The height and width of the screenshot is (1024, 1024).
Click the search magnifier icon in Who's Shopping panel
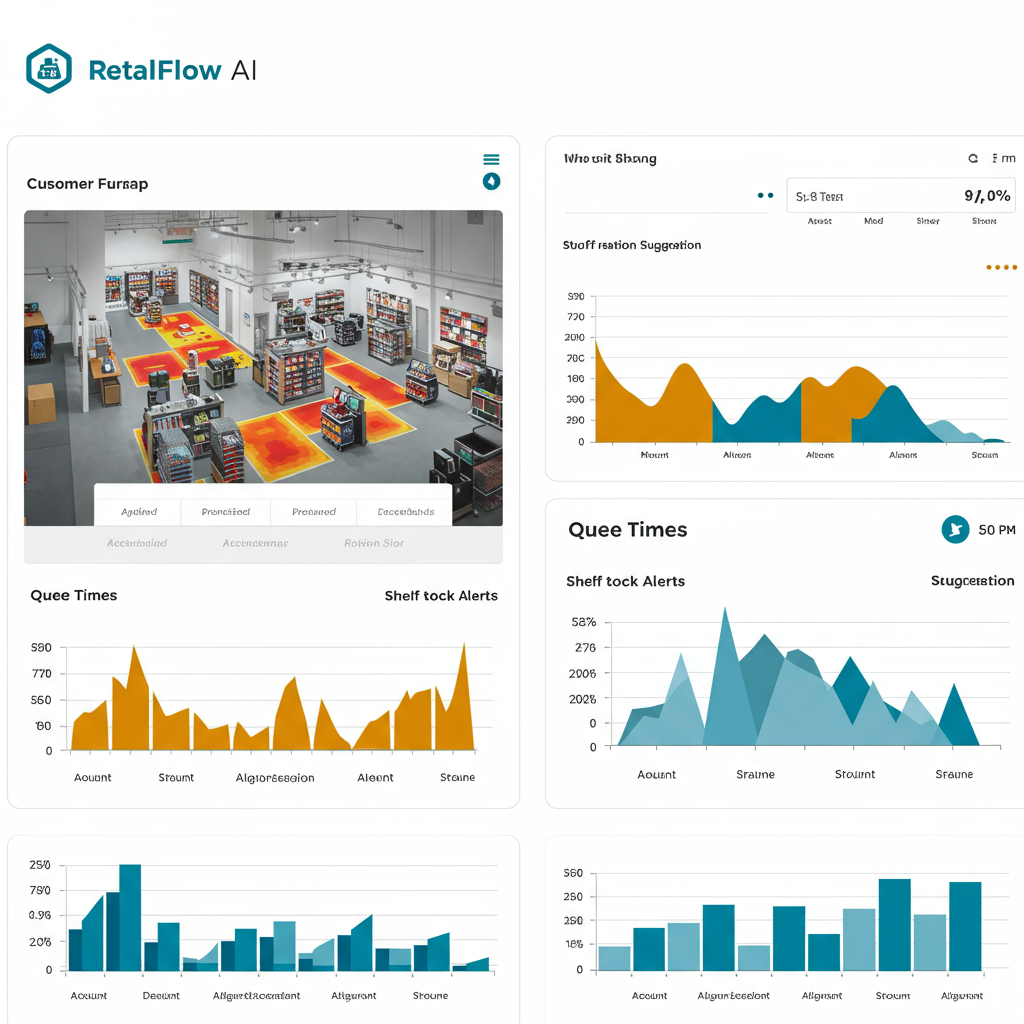(972, 158)
